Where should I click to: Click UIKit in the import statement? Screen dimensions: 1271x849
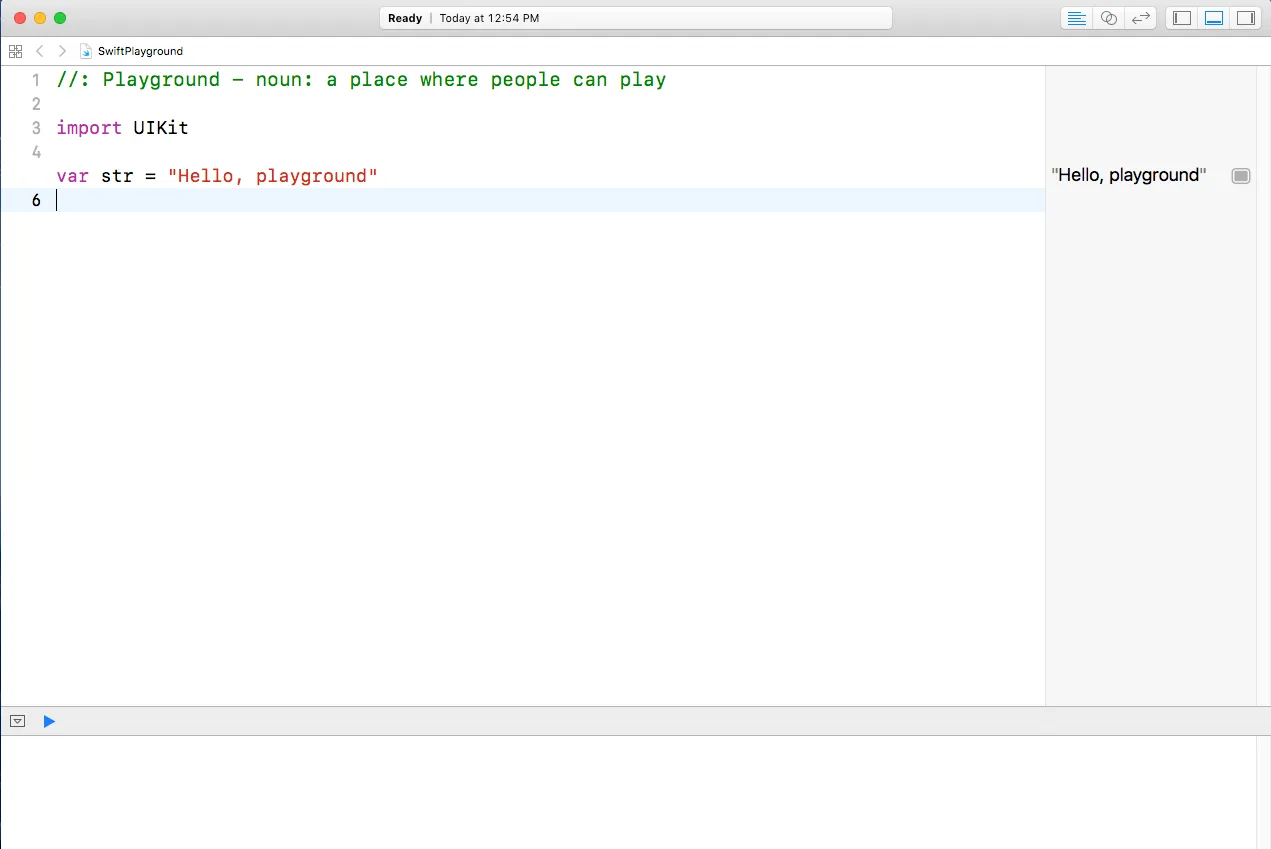pyautogui.click(x=161, y=128)
